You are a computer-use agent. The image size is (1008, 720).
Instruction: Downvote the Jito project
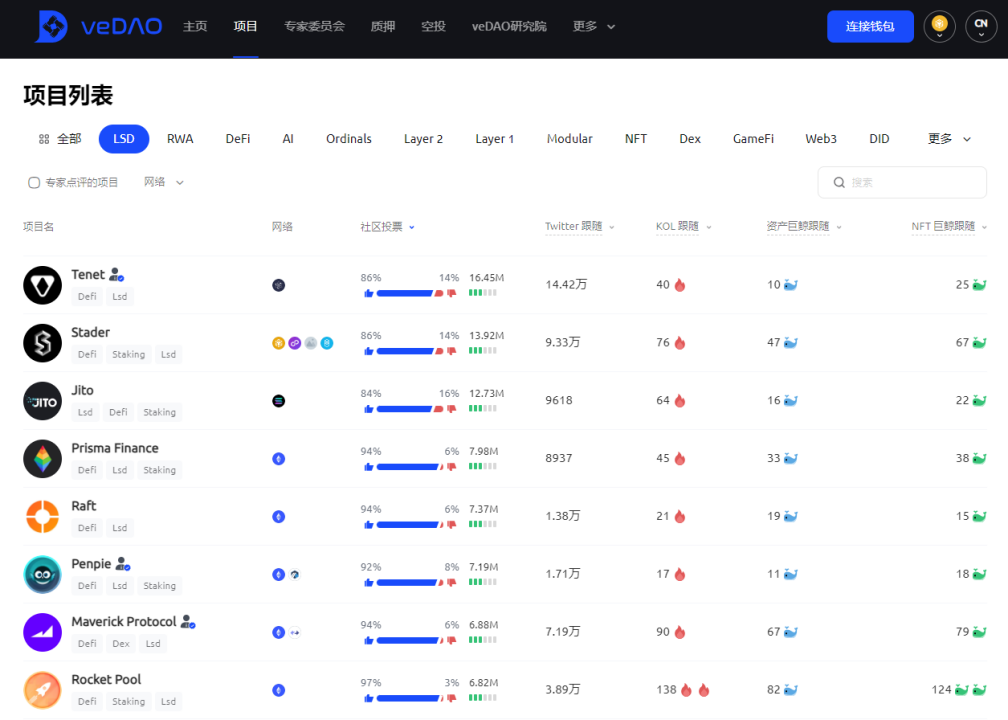pyautogui.click(x=451, y=409)
